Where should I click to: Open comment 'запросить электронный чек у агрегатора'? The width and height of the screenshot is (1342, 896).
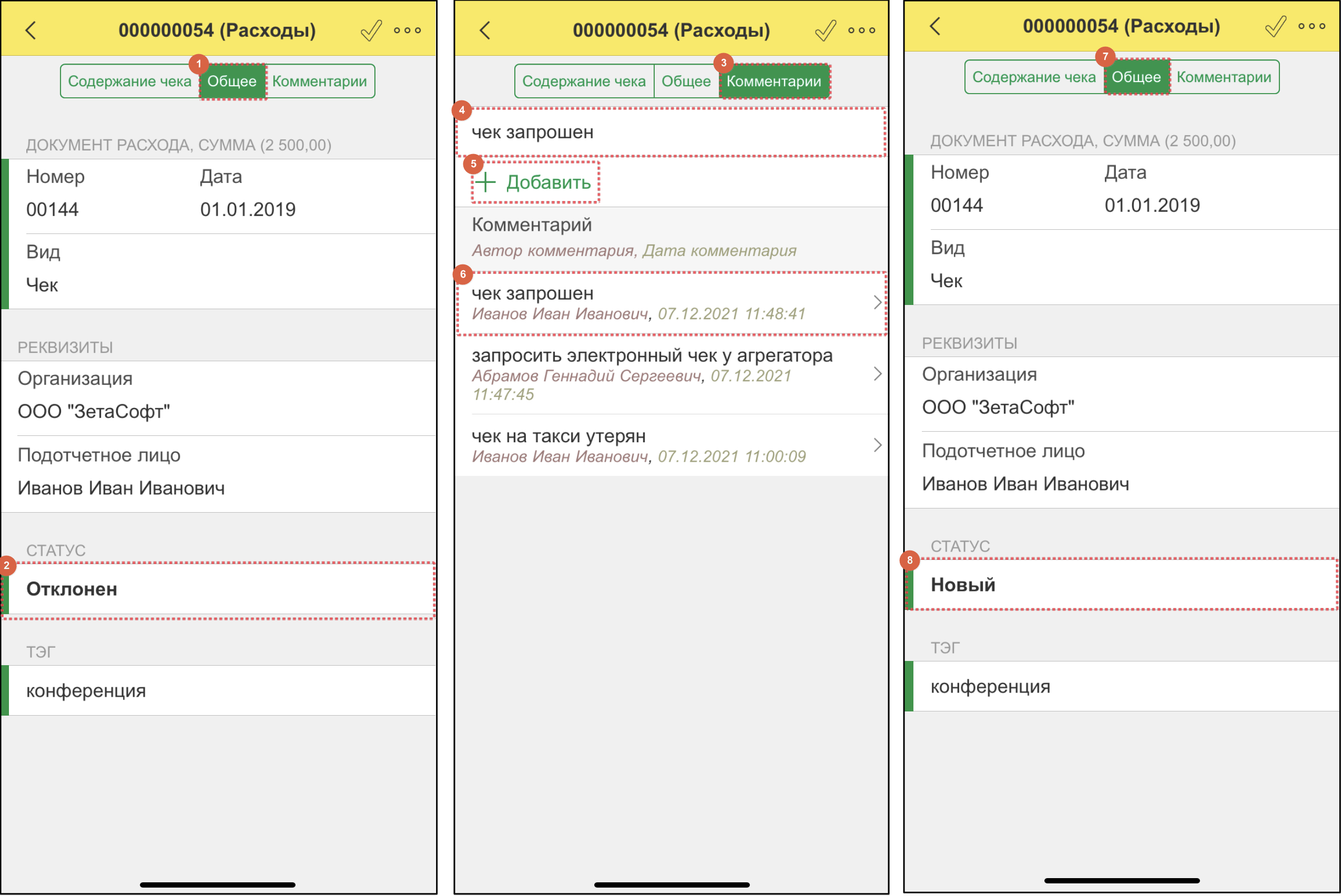click(672, 374)
